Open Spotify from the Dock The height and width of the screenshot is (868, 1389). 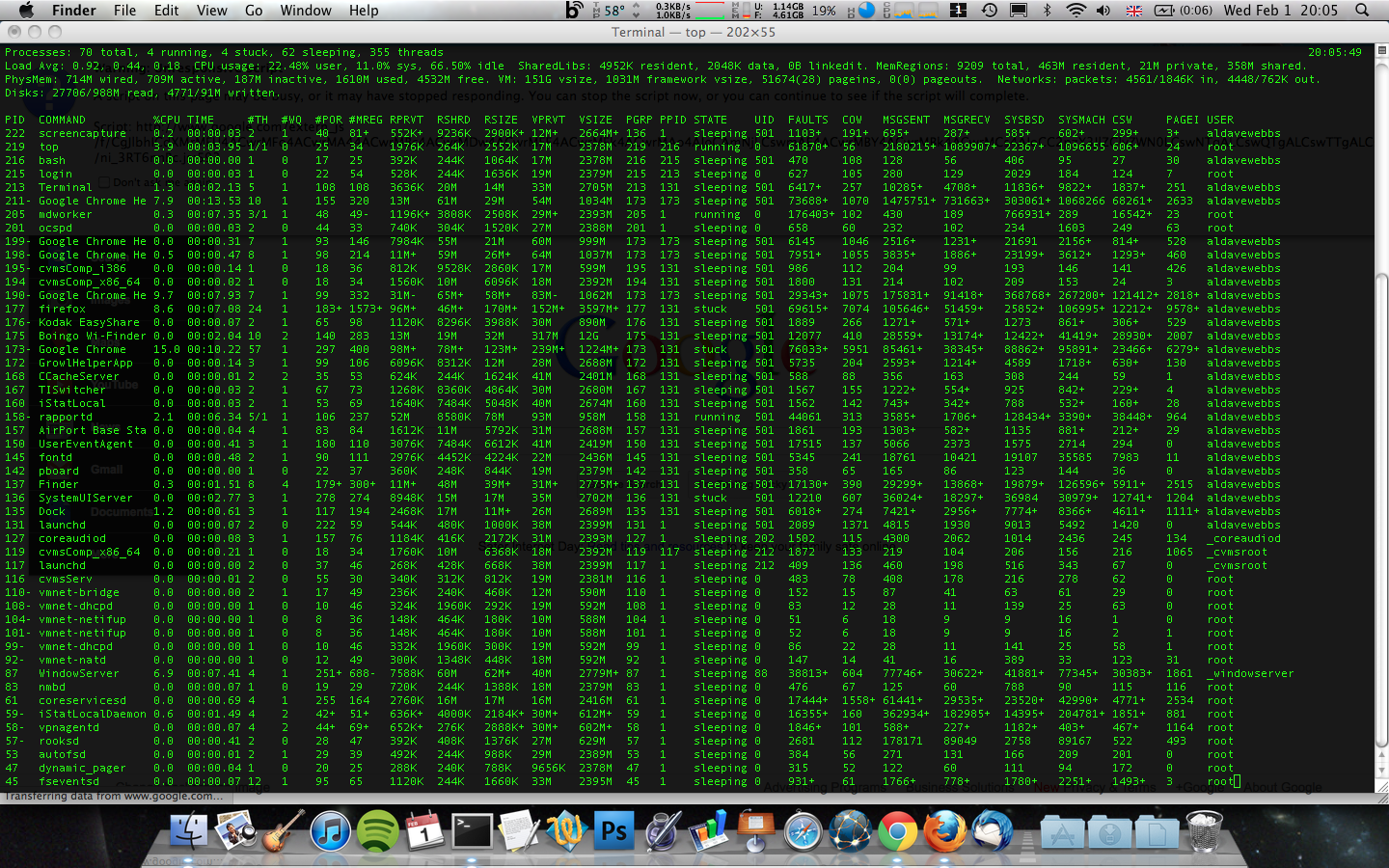click(x=377, y=831)
